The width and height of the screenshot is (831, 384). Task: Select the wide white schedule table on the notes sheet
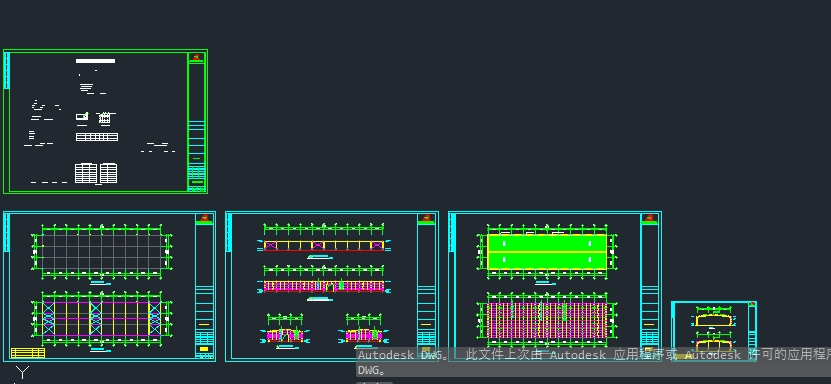[x=97, y=137]
